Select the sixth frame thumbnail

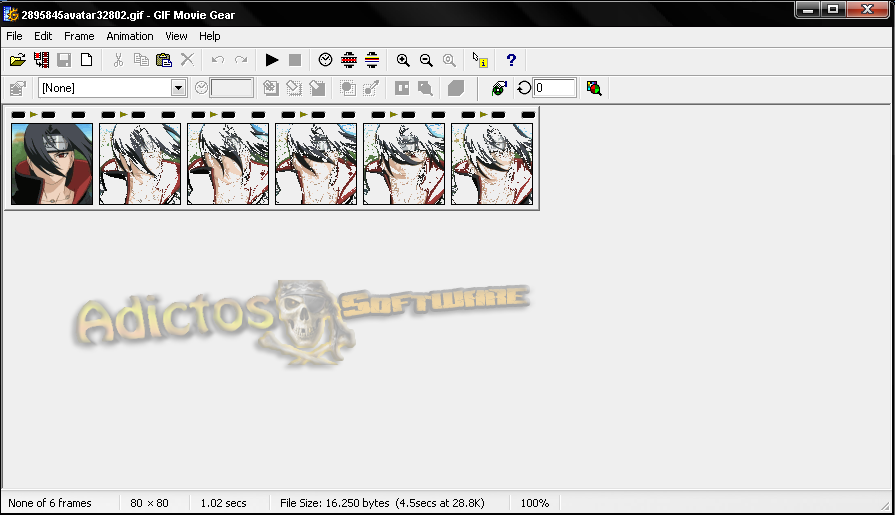pyautogui.click(x=491, y=164)
